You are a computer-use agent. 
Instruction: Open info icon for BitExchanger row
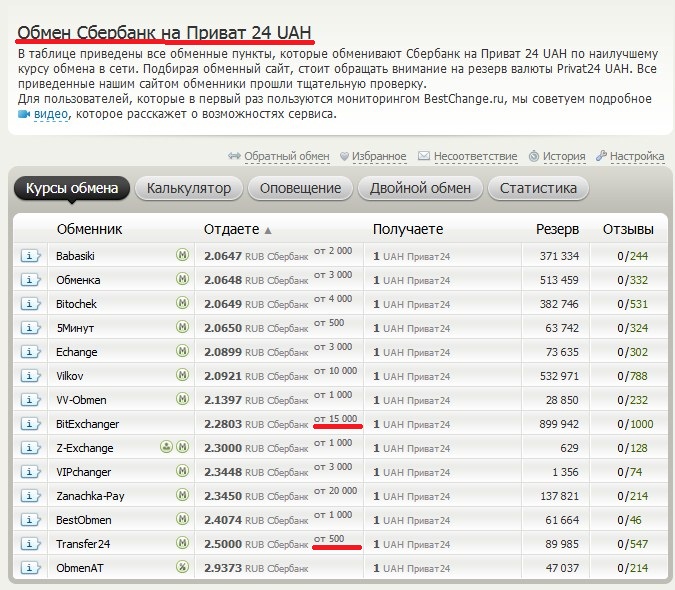click(30, 424)
